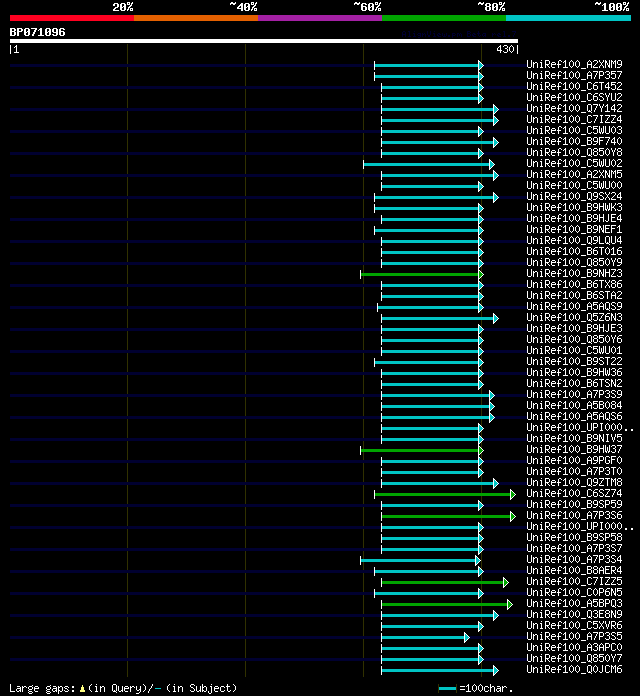Click the white query sequence ruler bar
Screen dimensions: 640x696
tap(264, 41)
